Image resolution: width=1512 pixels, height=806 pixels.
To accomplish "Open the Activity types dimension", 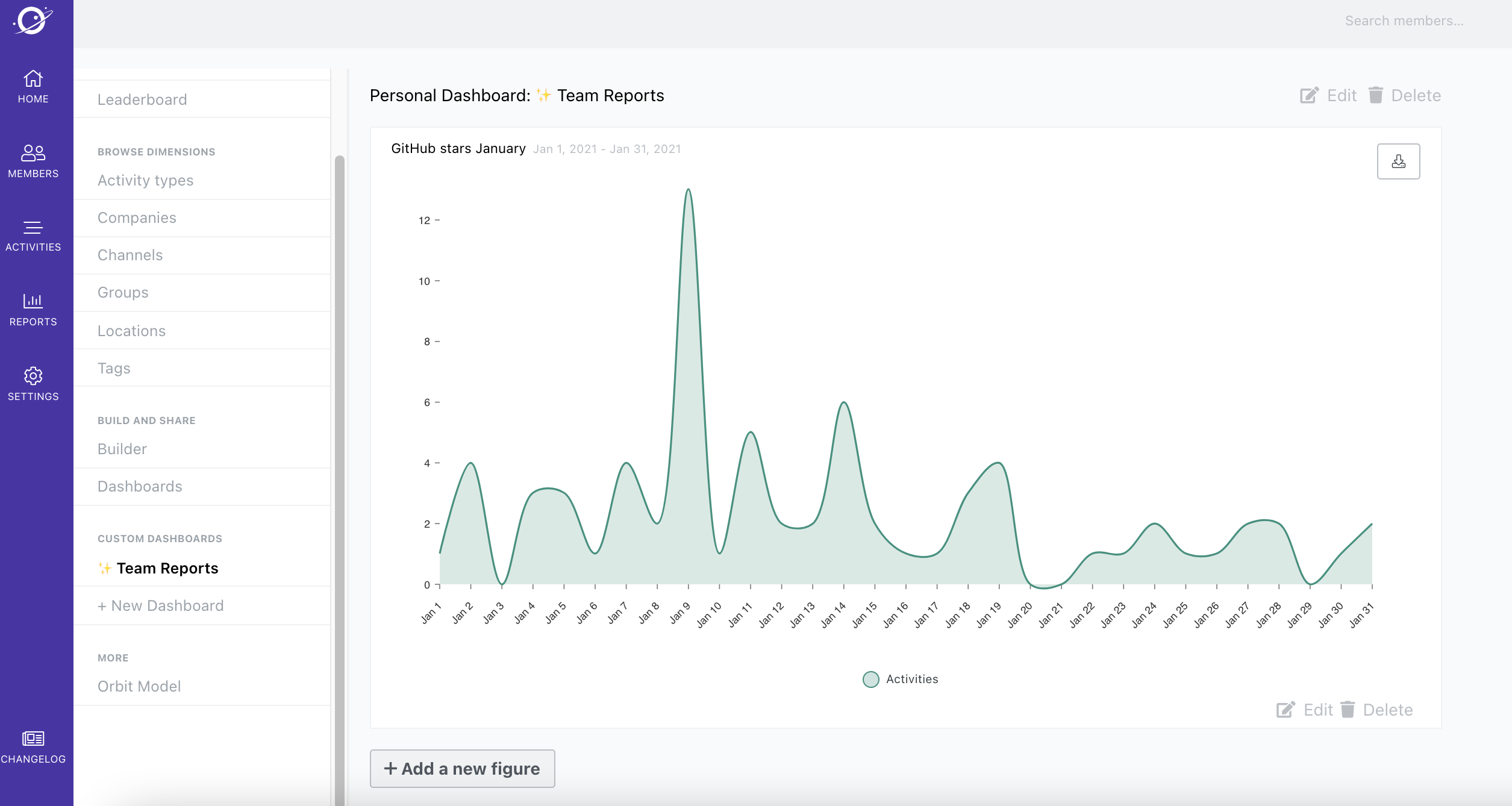I will click(x=145, y=181).
